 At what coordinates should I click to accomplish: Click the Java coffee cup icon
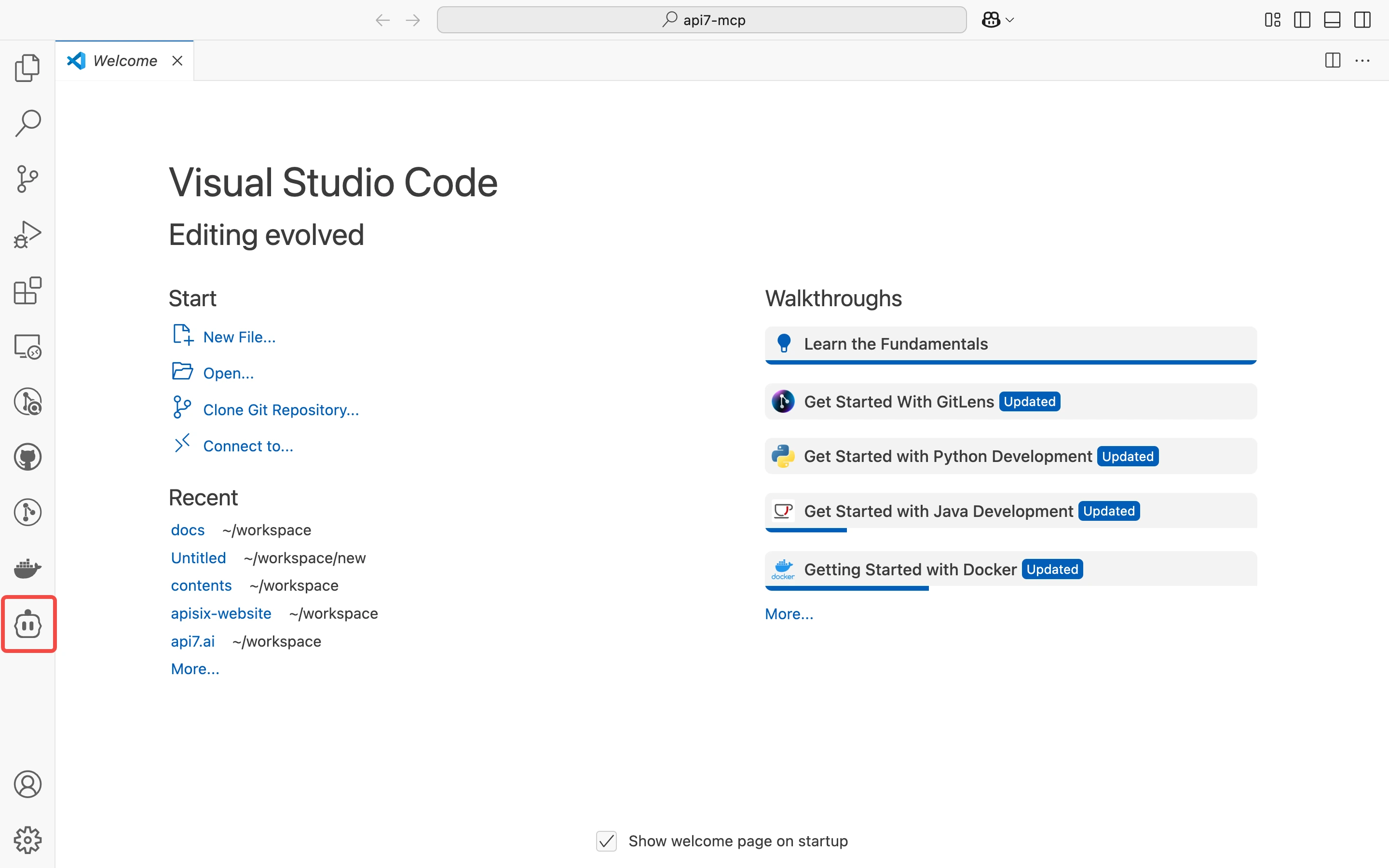pos(783,510)
